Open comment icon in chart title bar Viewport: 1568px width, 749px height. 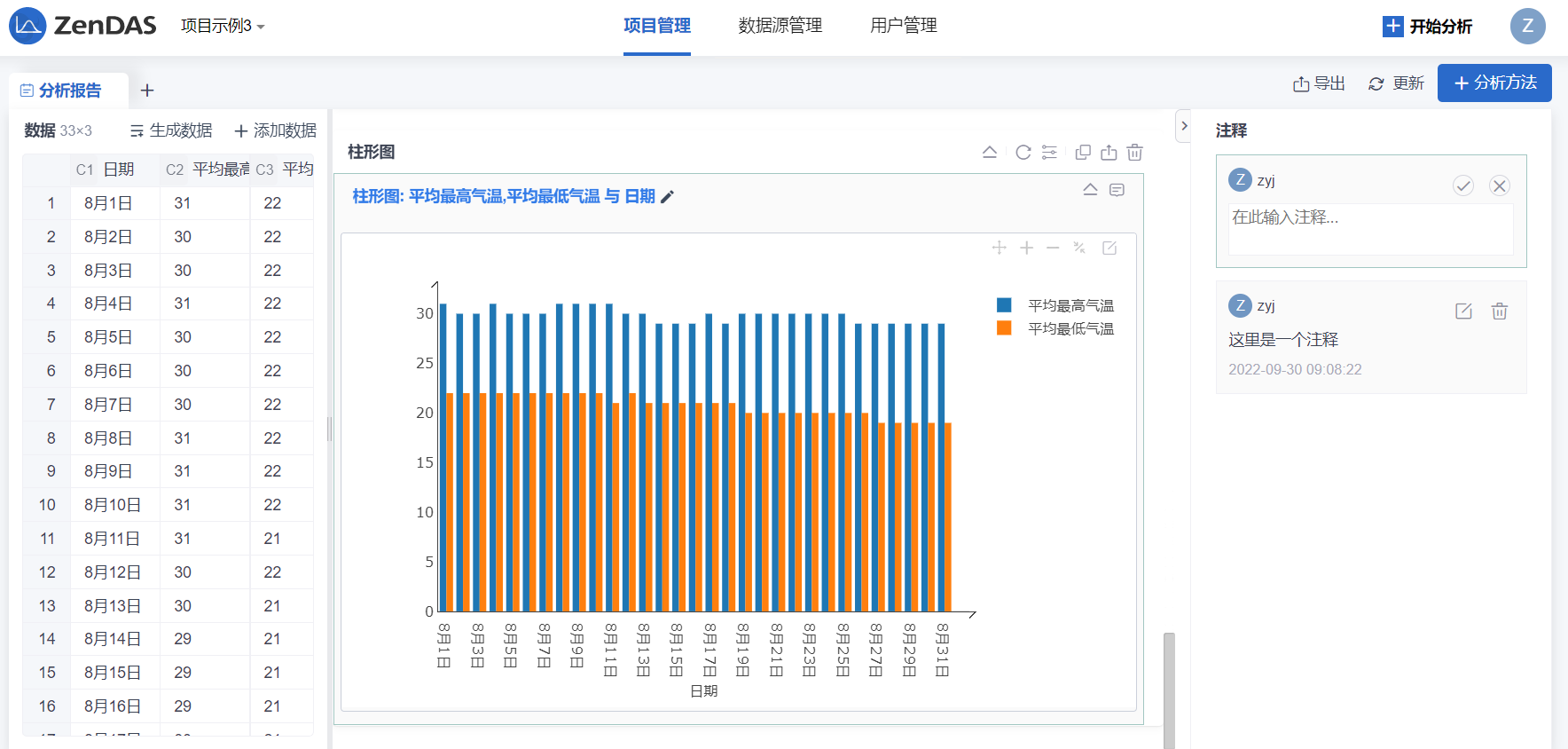tap(1117, 190)
